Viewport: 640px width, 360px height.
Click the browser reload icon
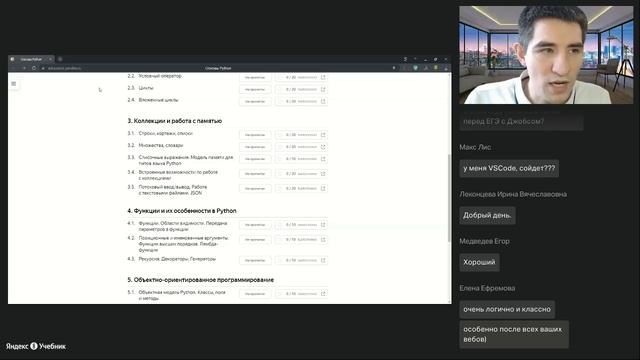[x=33, y=68]
